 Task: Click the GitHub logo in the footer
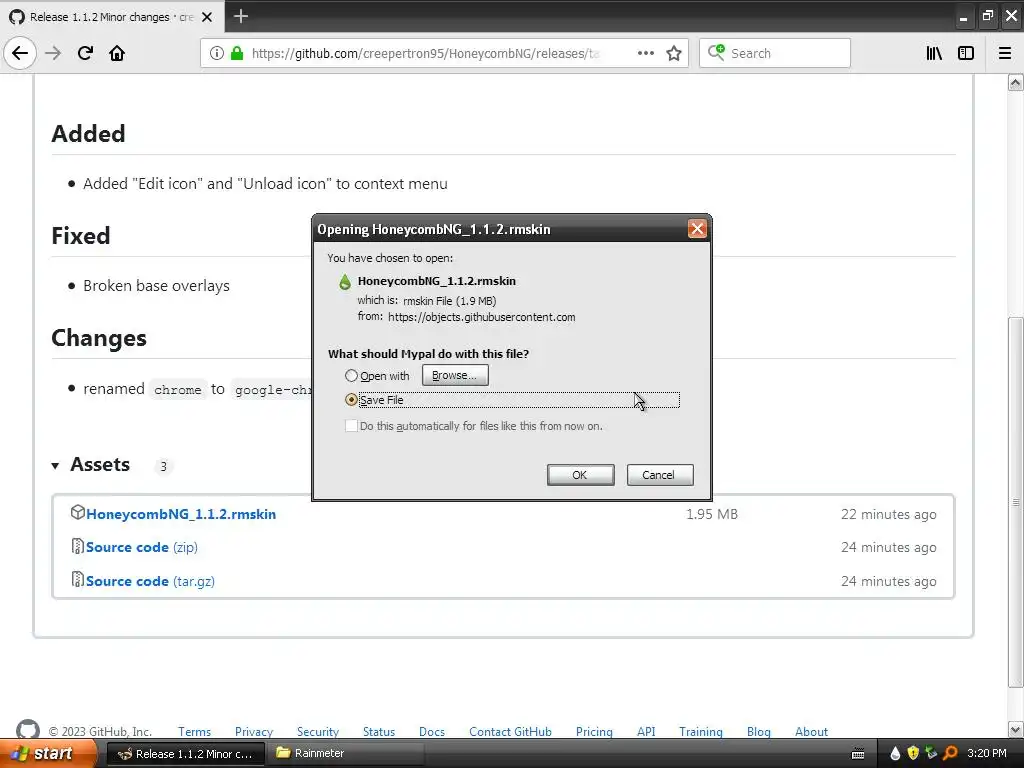(x=27, y=730)
